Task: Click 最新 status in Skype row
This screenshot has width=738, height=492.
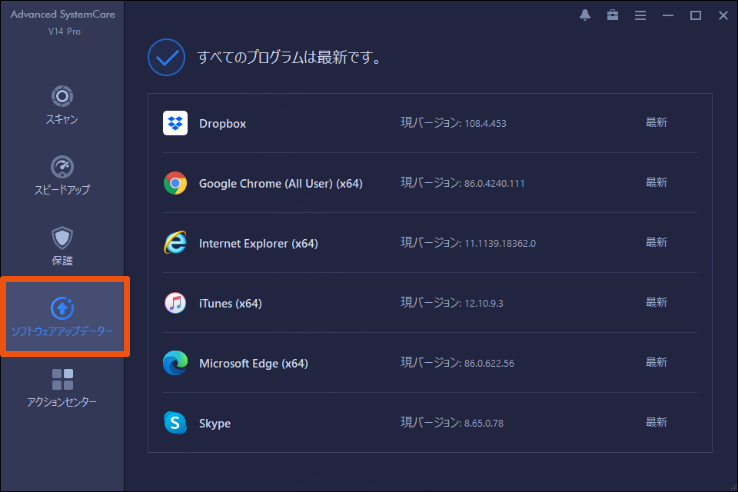Action: pos(656,422)
